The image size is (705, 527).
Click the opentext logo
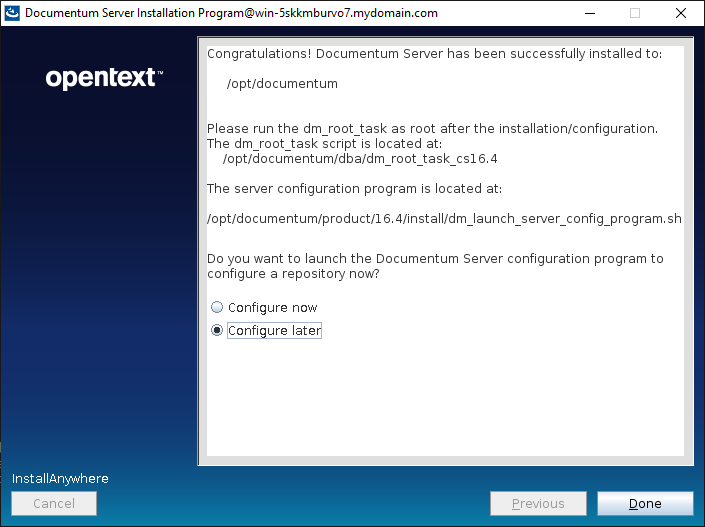click(104, 78)
